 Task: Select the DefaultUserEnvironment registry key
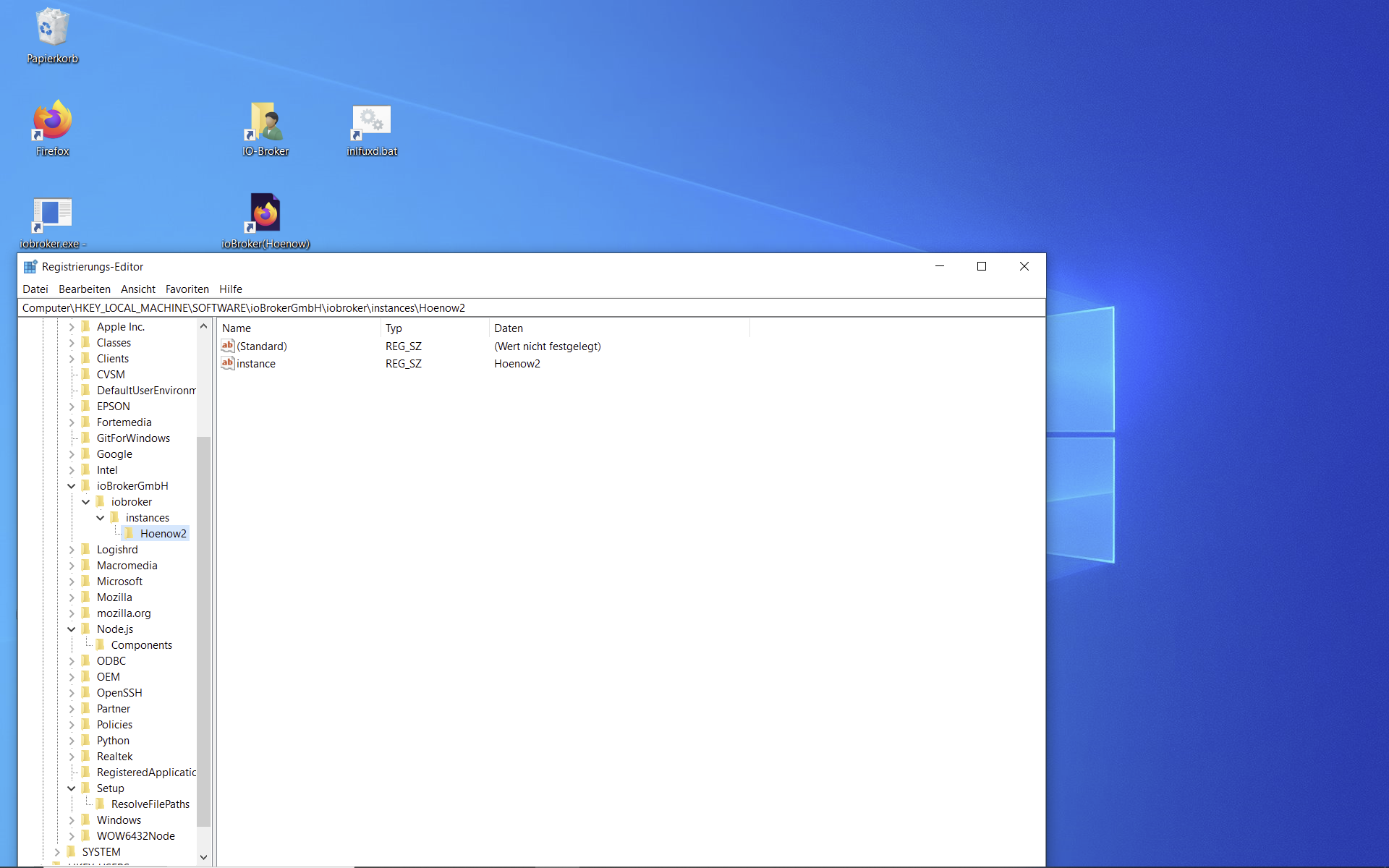(145, 390)
